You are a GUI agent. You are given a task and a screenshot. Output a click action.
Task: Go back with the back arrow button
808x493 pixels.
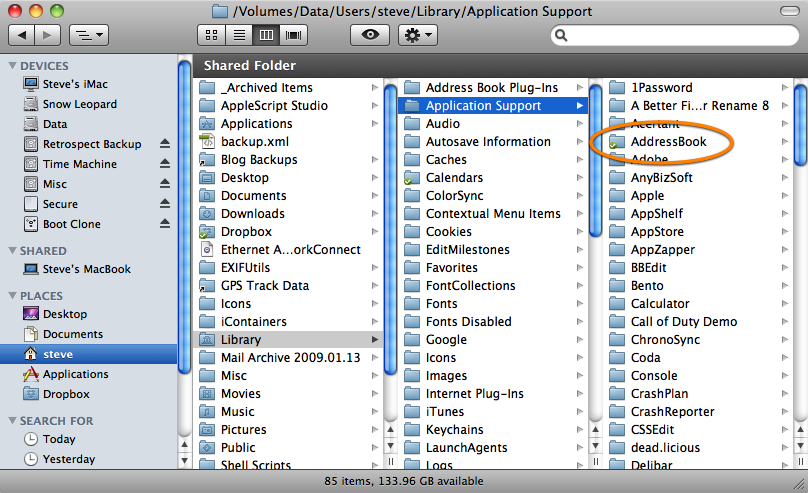[x=22, y=35]
